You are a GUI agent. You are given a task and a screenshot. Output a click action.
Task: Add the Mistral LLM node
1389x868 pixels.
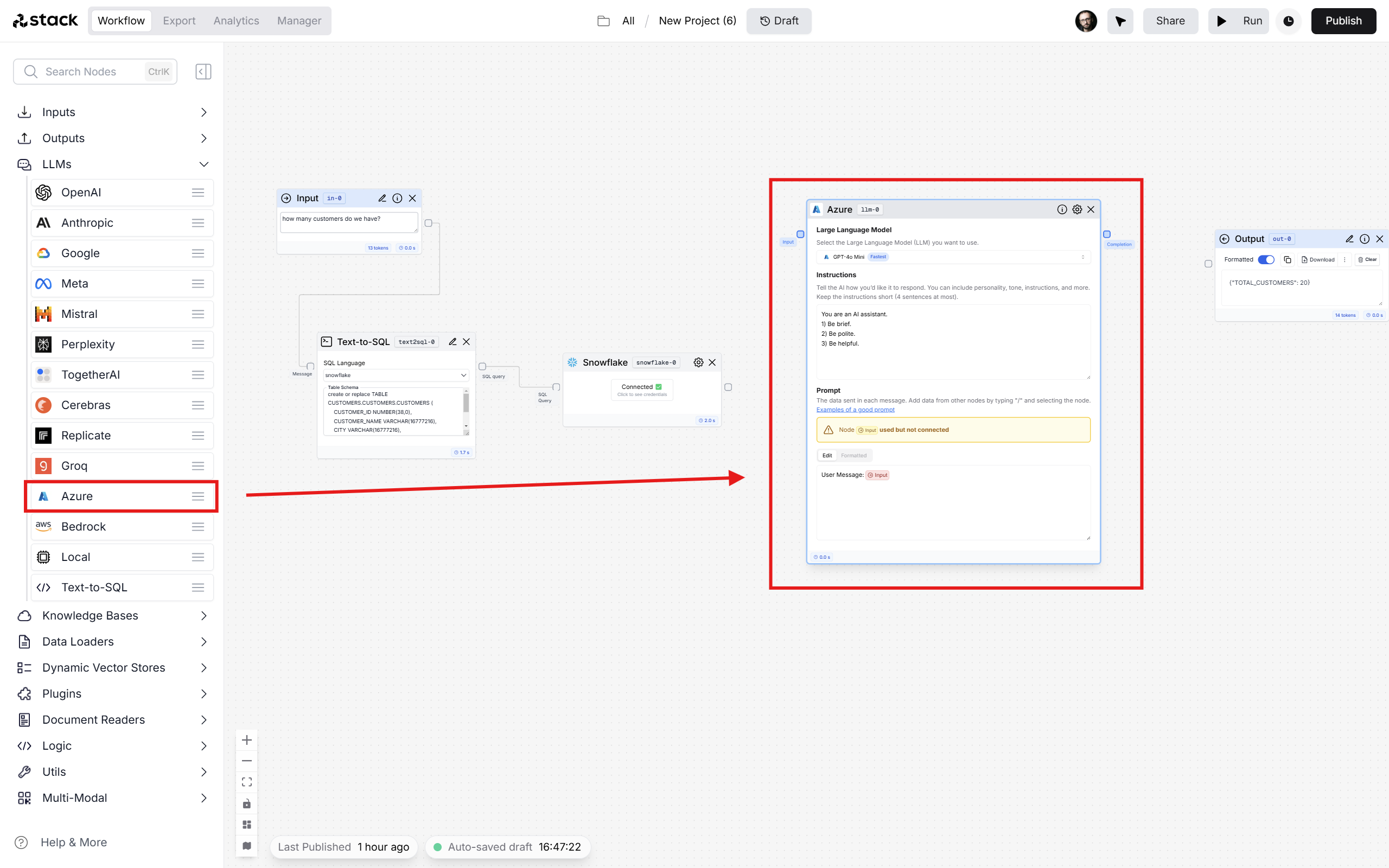coord(122,314)
